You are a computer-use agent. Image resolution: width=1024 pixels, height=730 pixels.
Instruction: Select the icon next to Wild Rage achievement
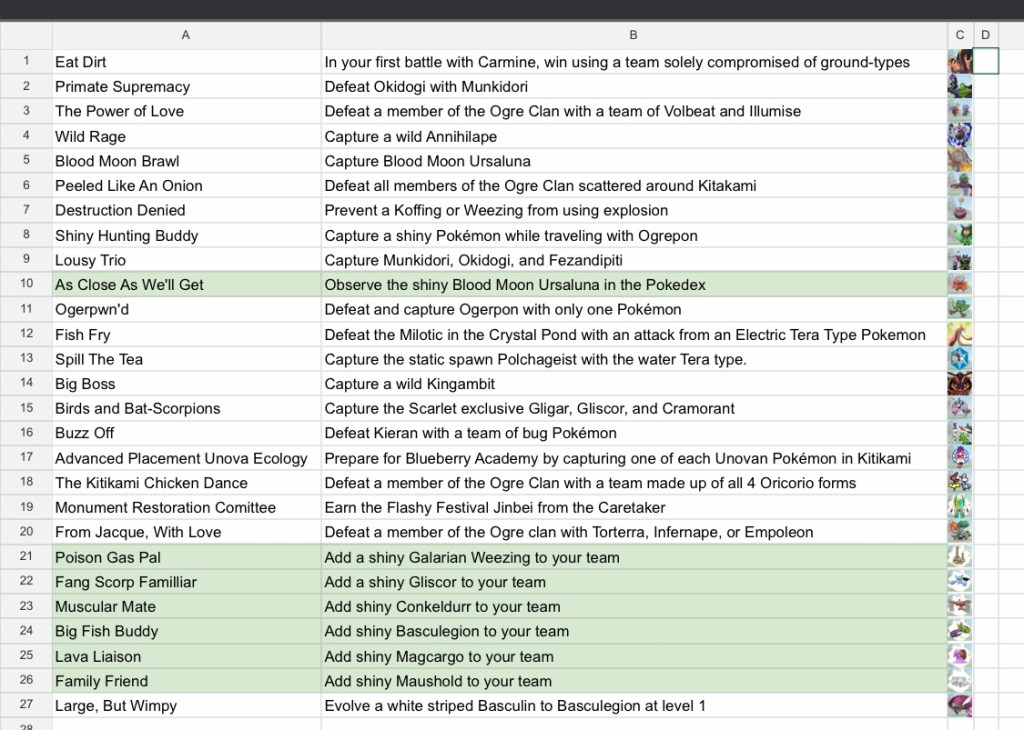(960, 136)
